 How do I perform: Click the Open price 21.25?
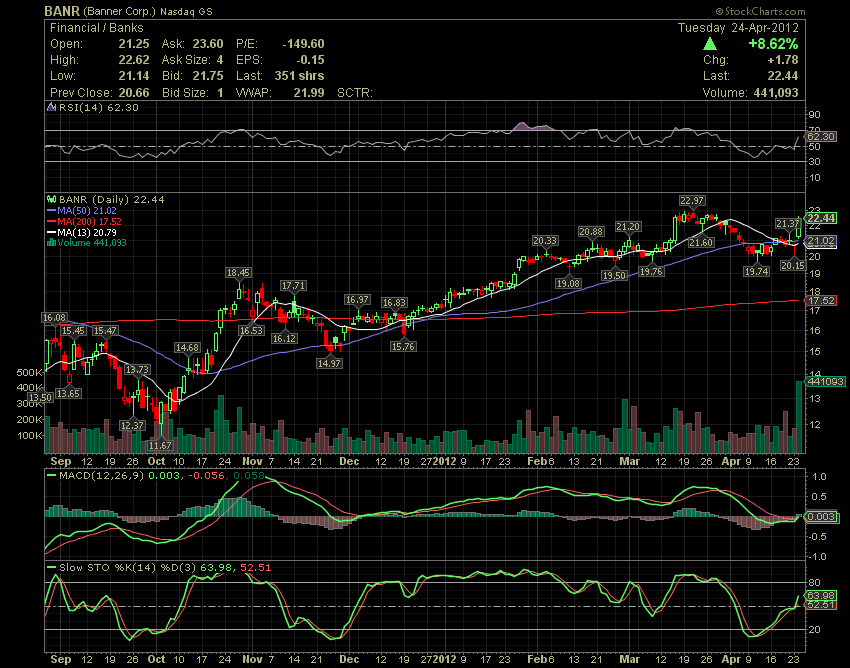click(x=134, y=44)
